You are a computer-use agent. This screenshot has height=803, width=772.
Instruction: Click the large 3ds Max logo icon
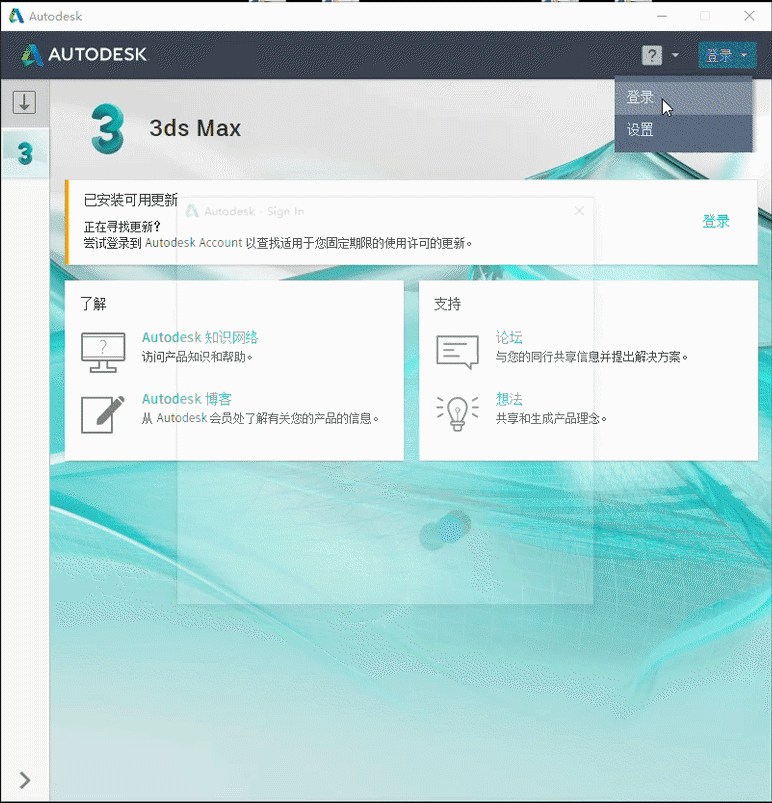pos(108,129)
